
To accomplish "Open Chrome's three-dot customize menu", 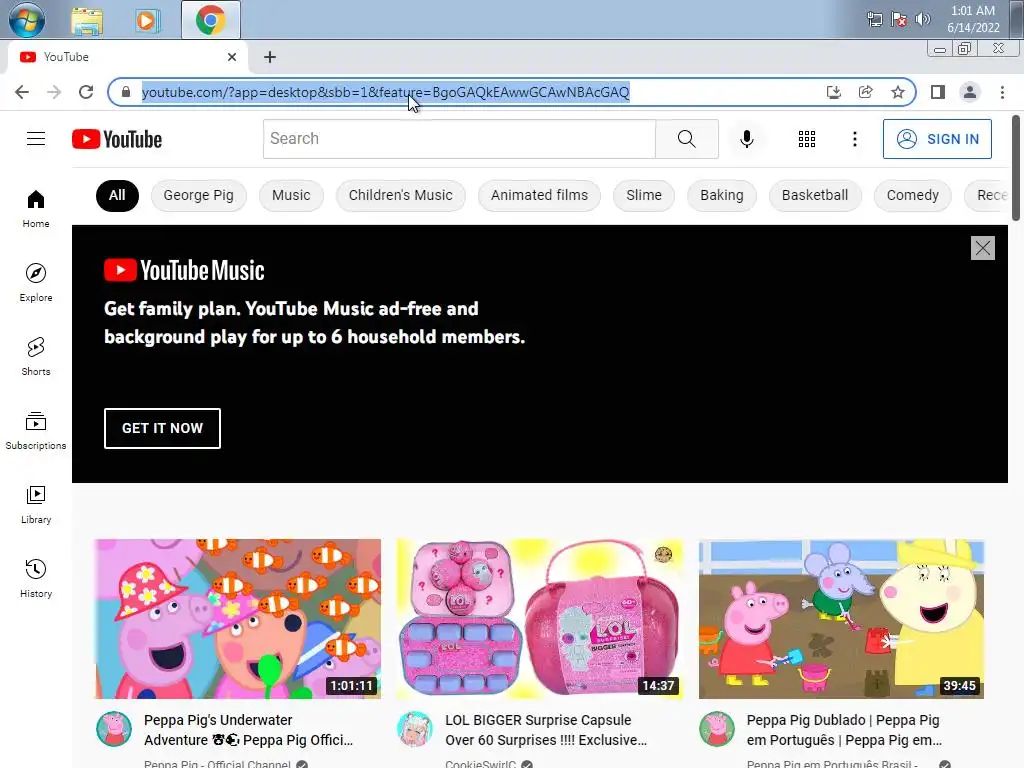I will tap(1002, 92).
